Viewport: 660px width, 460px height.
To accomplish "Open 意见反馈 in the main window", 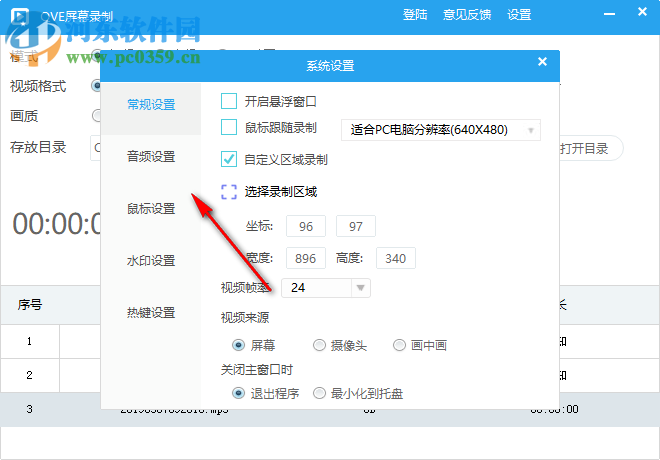I will (x=467, y=15).
